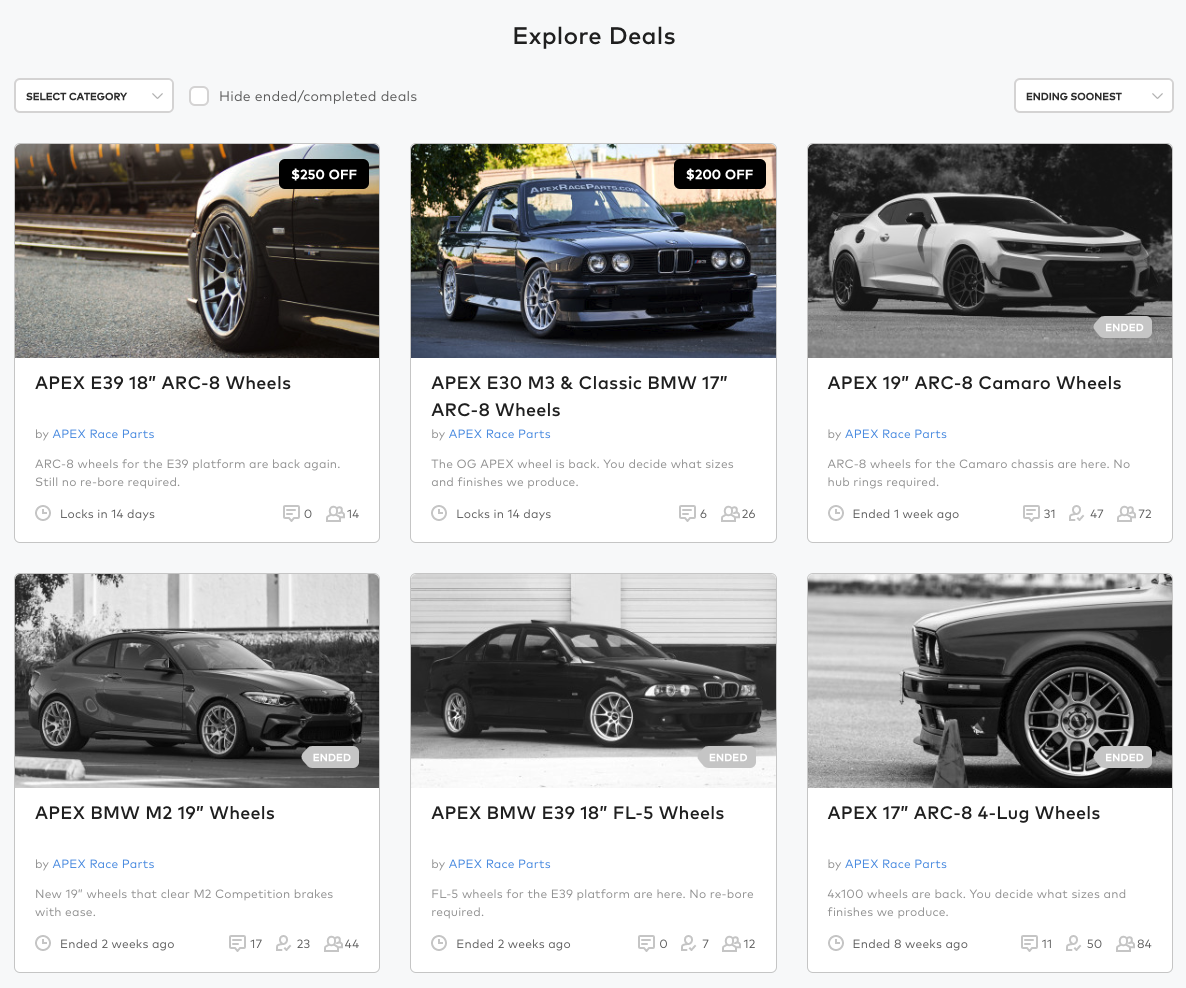The height and width of the screenshot is (988, 1186).
Task: Open APEX Race Parts link on E30 M3 card
Action: tap(499, 433)
